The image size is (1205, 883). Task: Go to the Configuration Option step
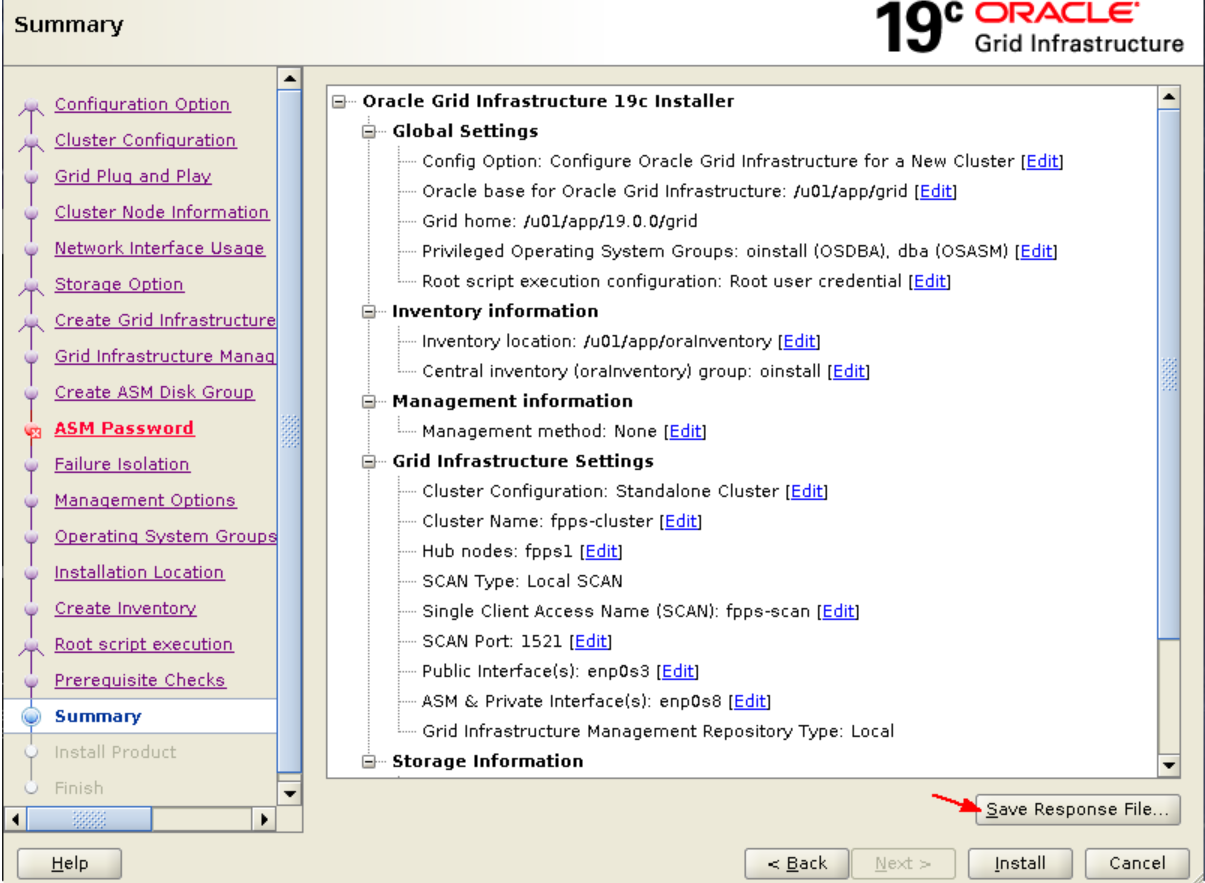[x=142, y=104]
